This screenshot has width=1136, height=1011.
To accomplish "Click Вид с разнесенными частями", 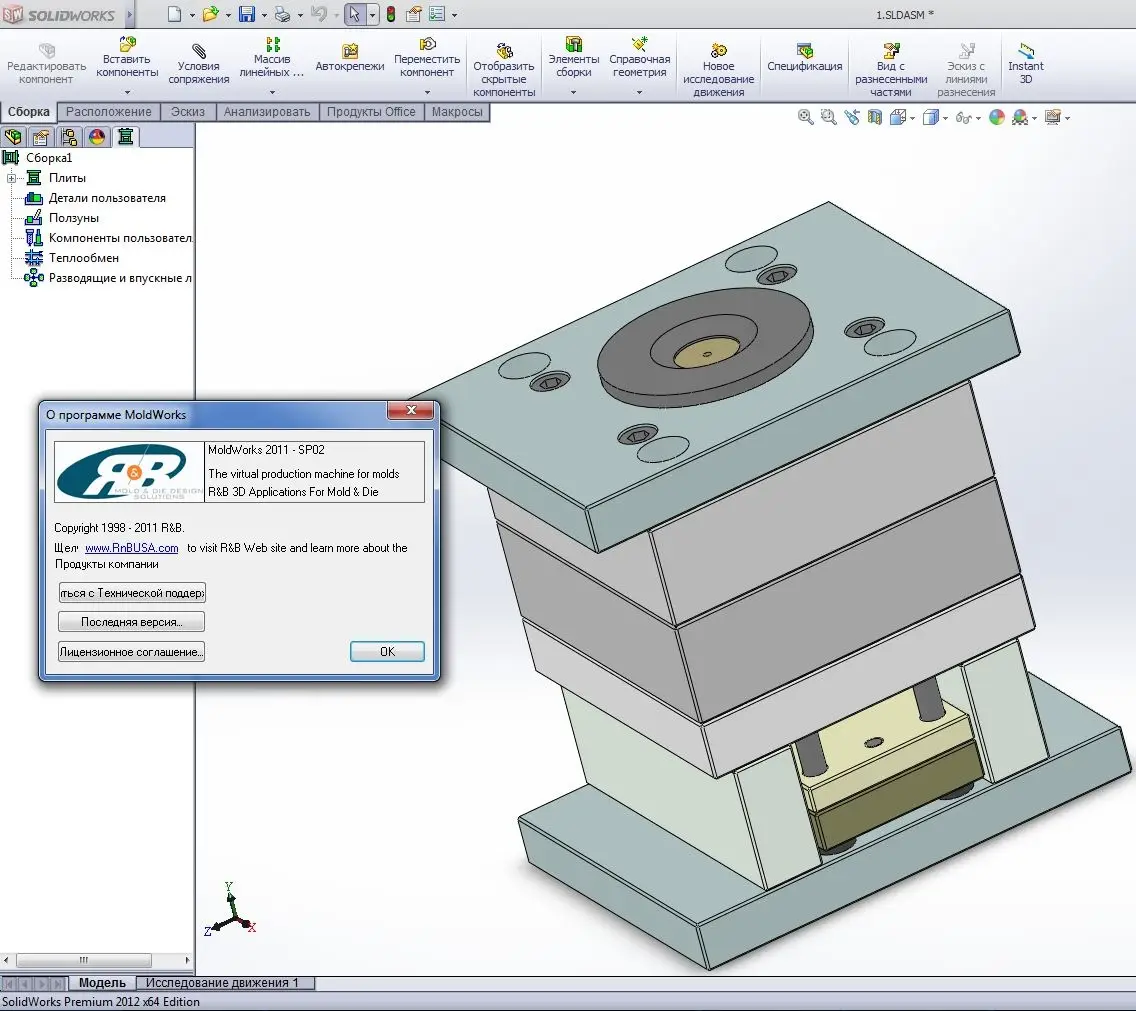I will (890, 70).
